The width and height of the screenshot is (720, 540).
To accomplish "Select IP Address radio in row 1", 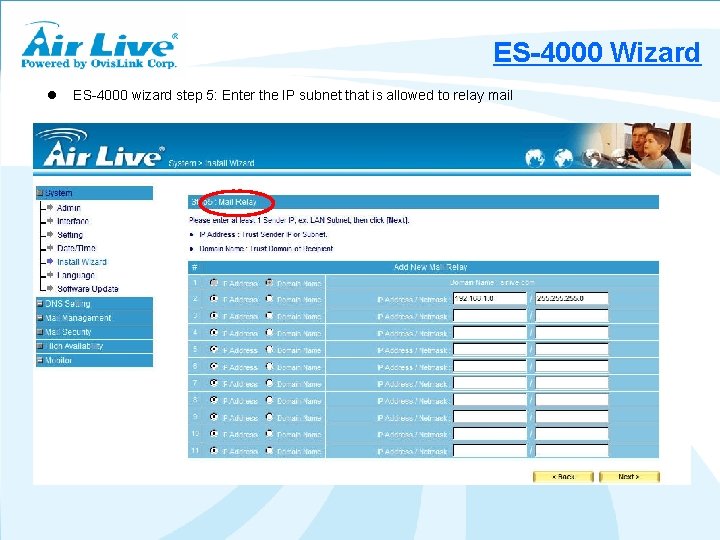I will [214, 282].
